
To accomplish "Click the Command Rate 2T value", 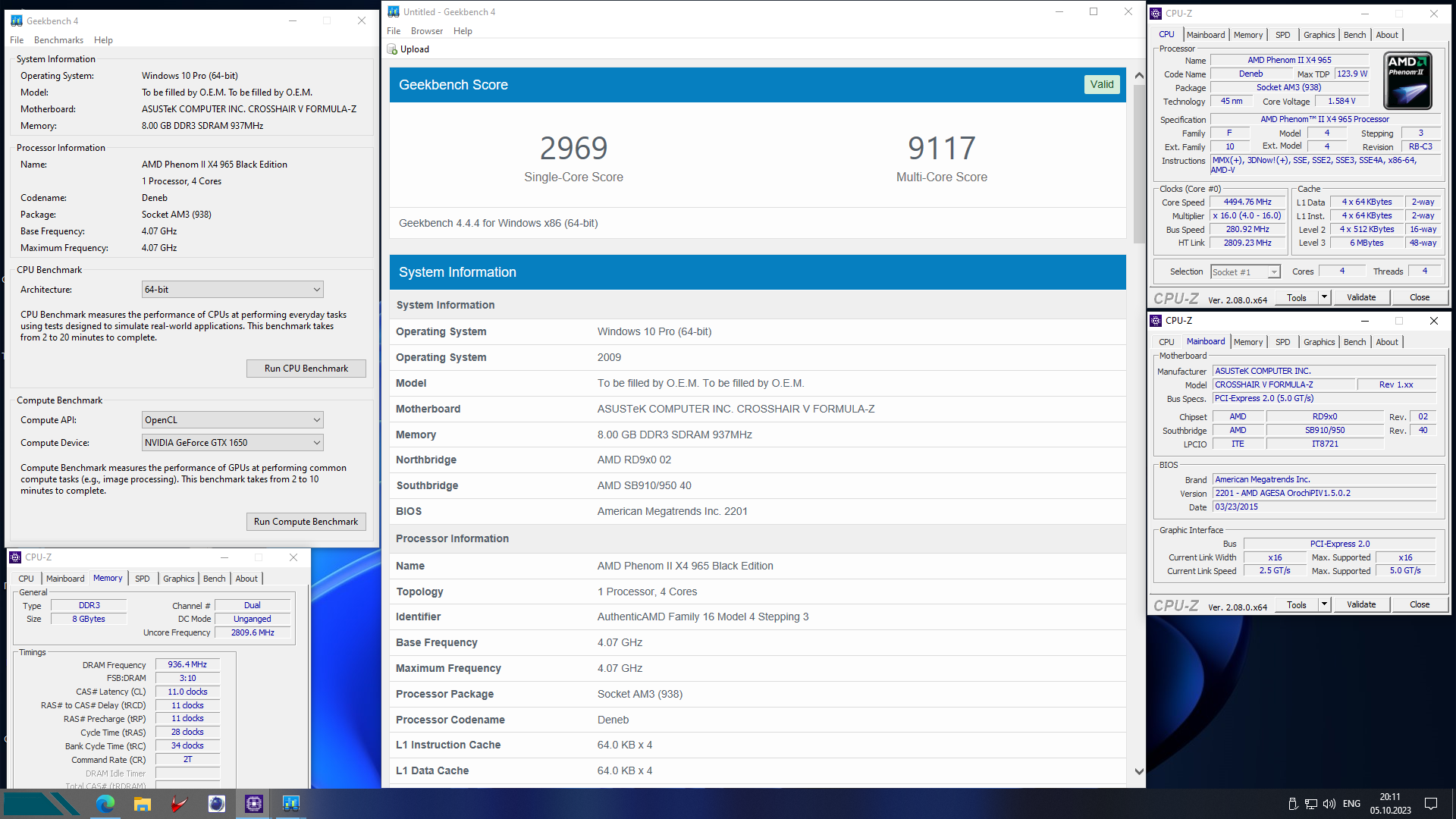I will click(187, 760).
